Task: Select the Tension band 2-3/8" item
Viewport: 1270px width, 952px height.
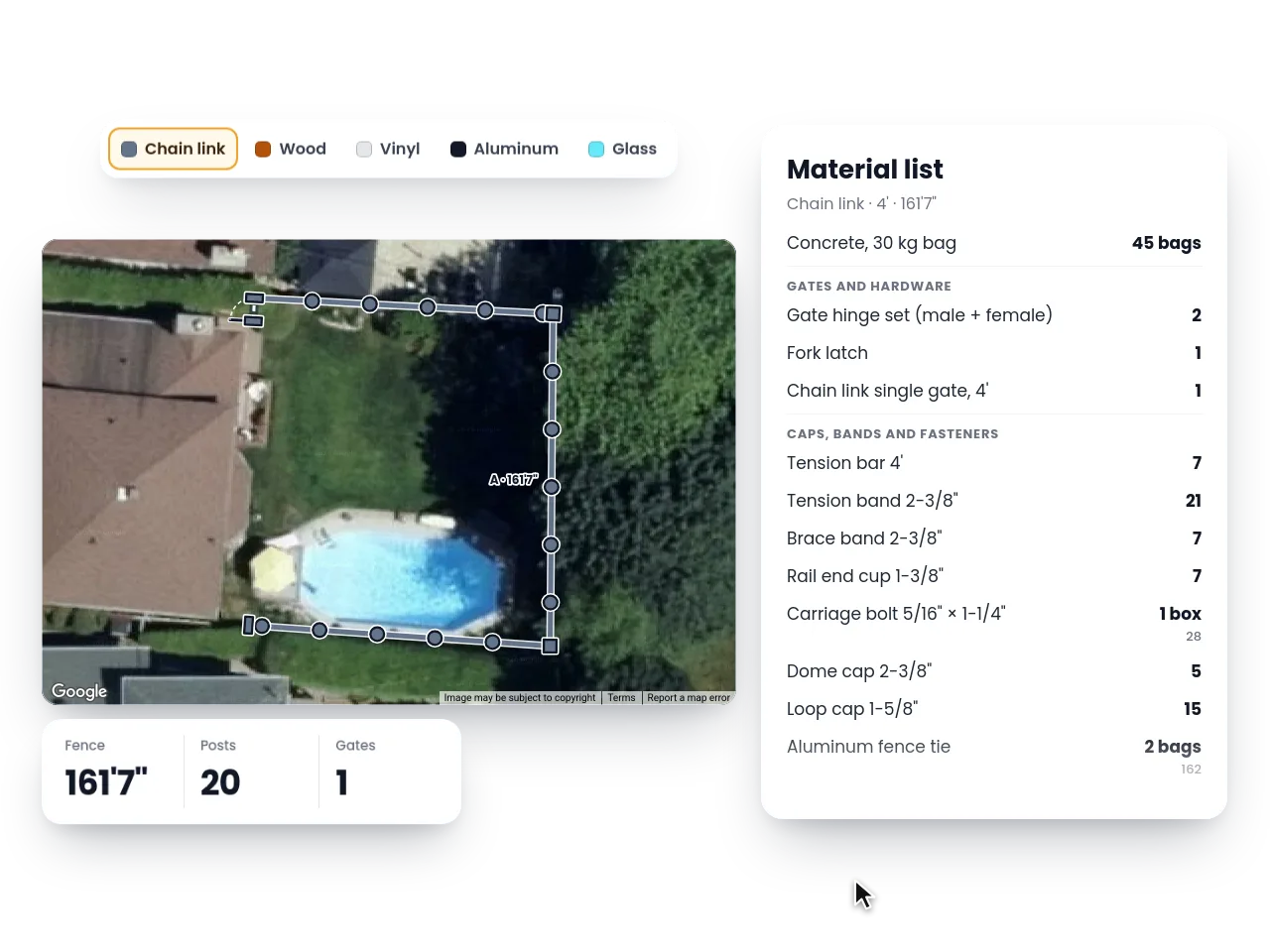Action: [994, 501]
